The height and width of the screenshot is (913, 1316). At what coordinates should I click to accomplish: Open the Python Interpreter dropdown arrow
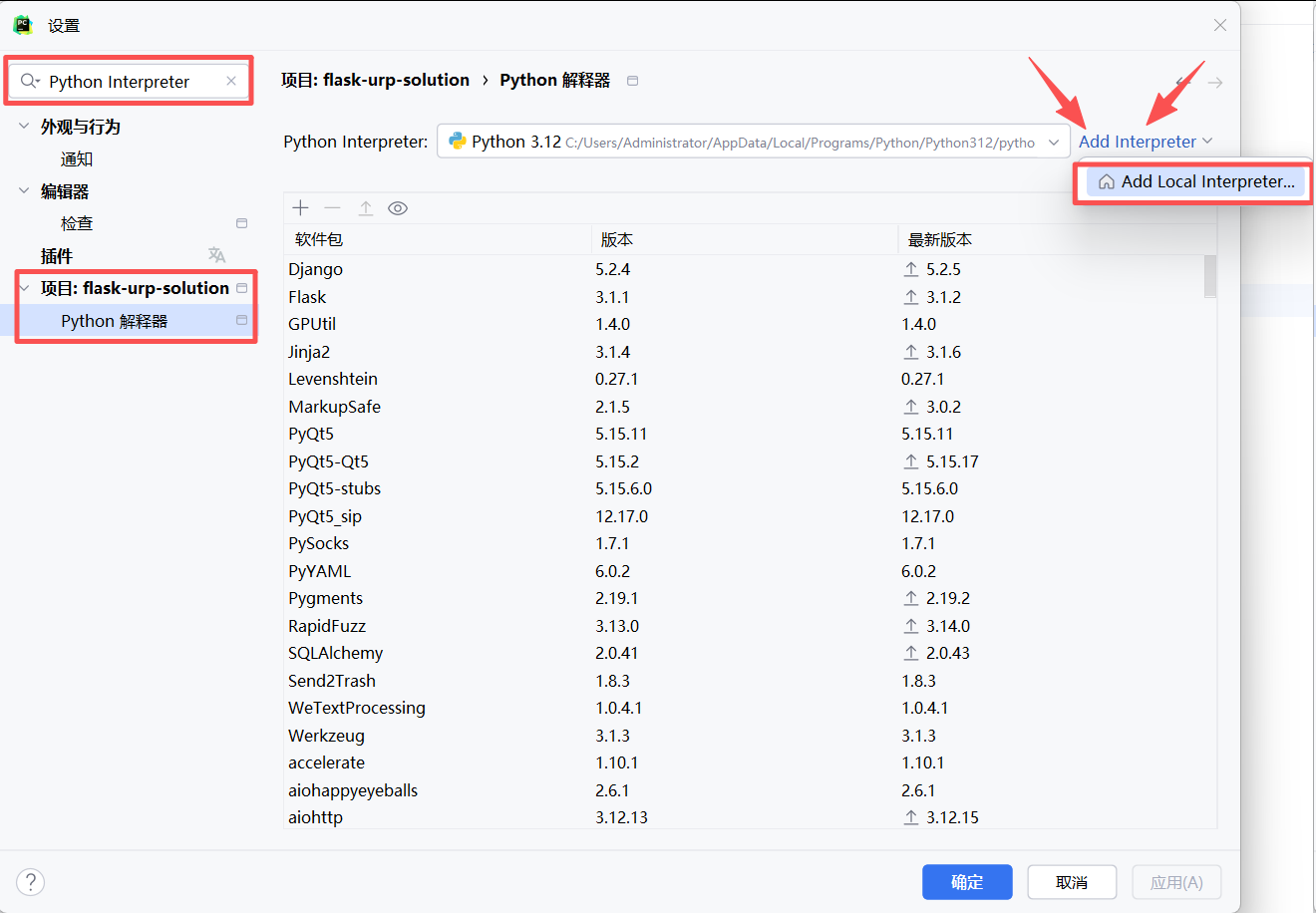[x=1054, y=142]
